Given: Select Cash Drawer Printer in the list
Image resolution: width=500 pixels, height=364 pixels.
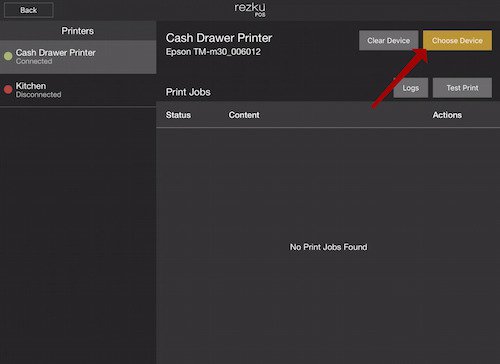Looking at the screenshot, I should pyautogui.click(x=78, y=57).
